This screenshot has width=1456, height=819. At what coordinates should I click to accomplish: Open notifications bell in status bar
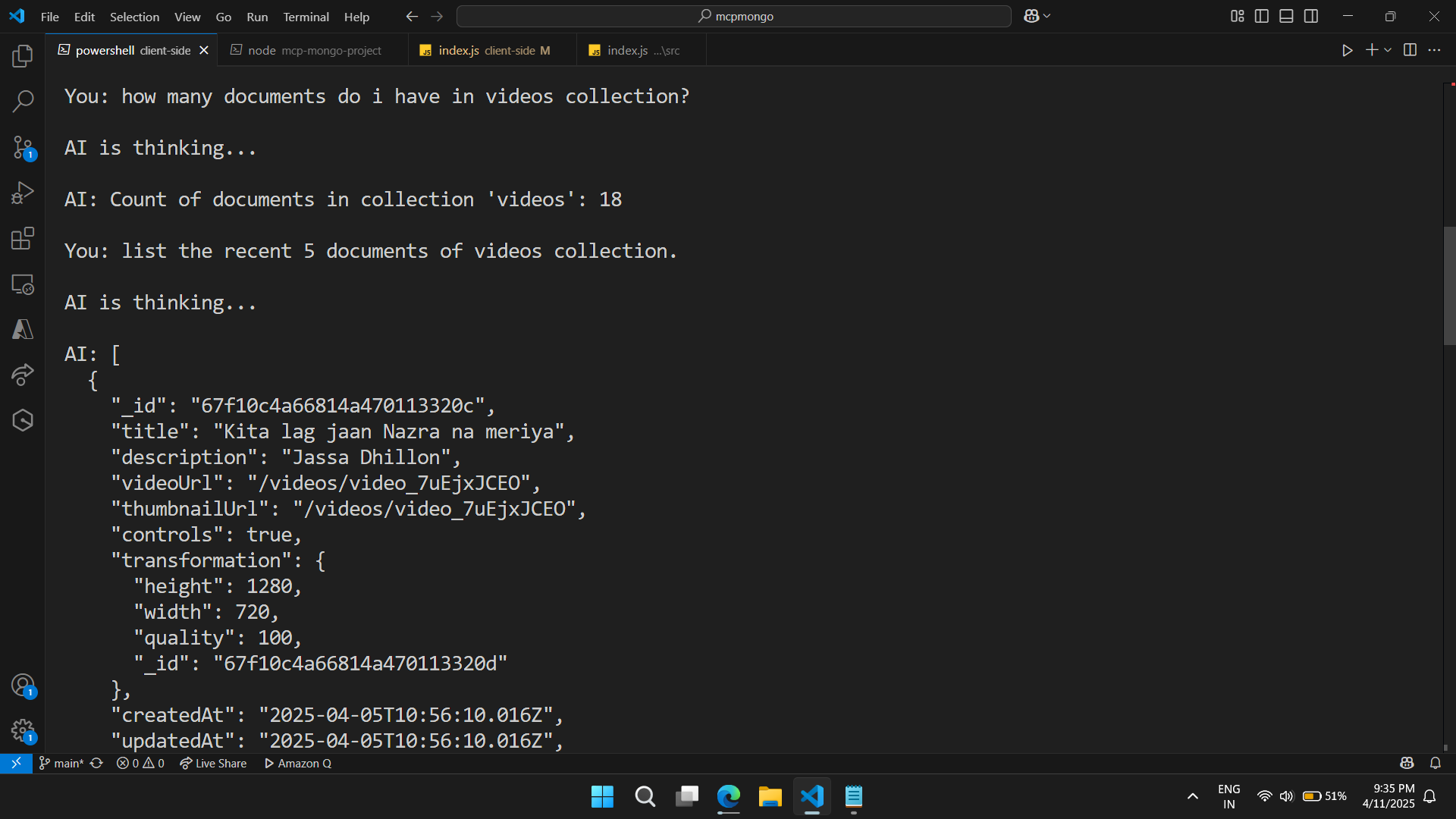tap(1436, 764)
